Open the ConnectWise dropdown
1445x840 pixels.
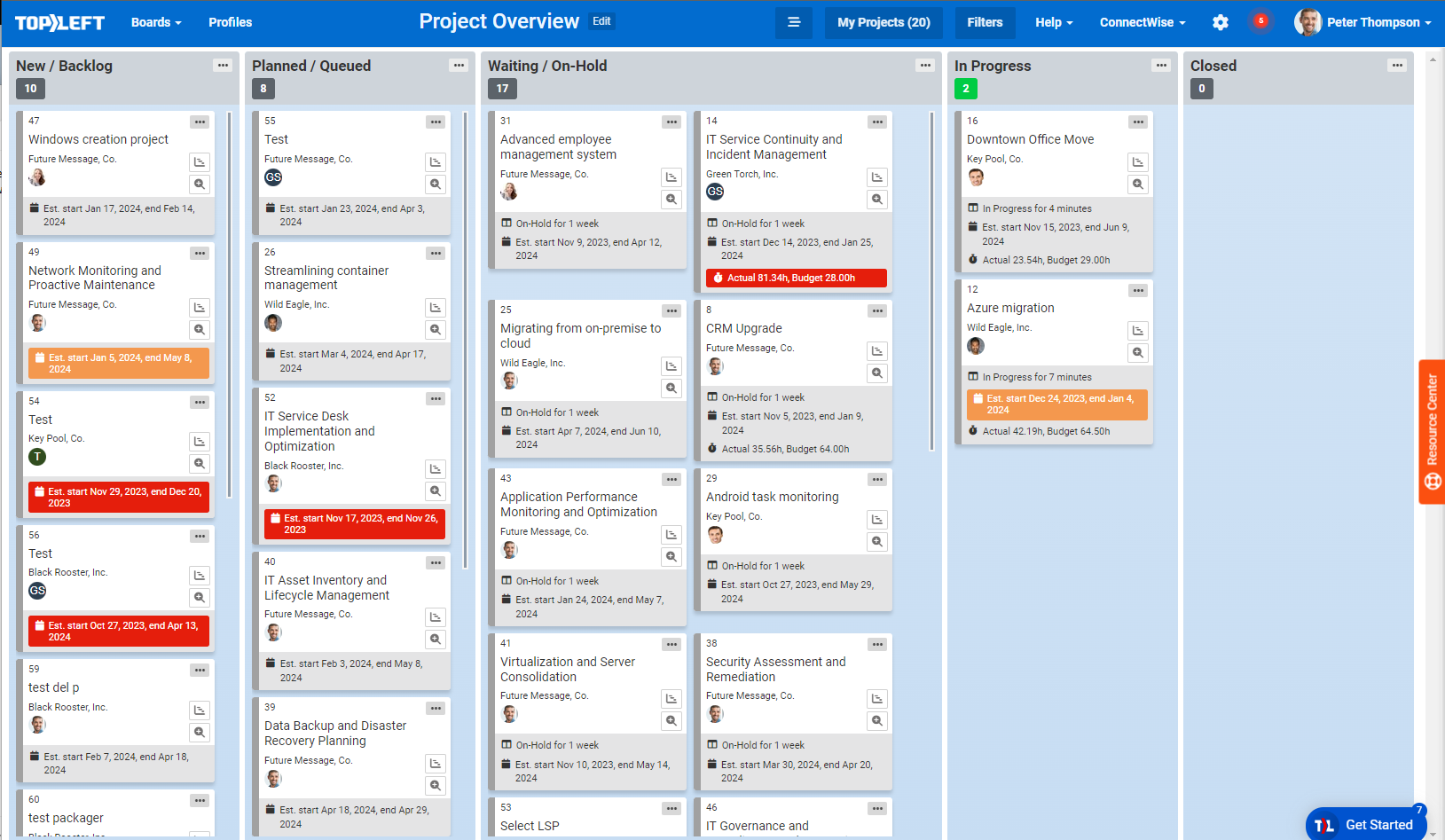click(x=1143, y=22)
